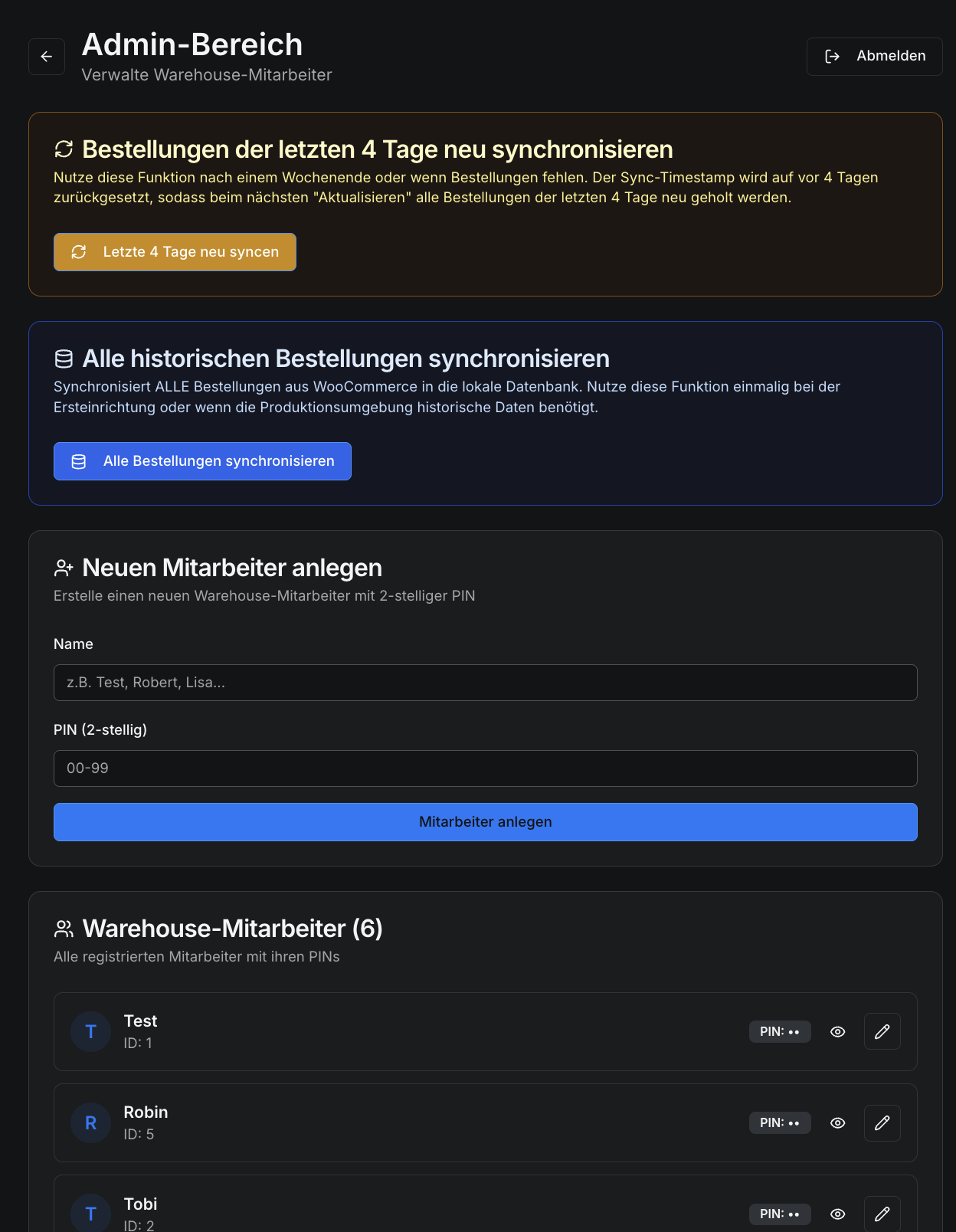Click the back arrow icon
Viewport: 956px width, 1232px height.
(47, 57)
